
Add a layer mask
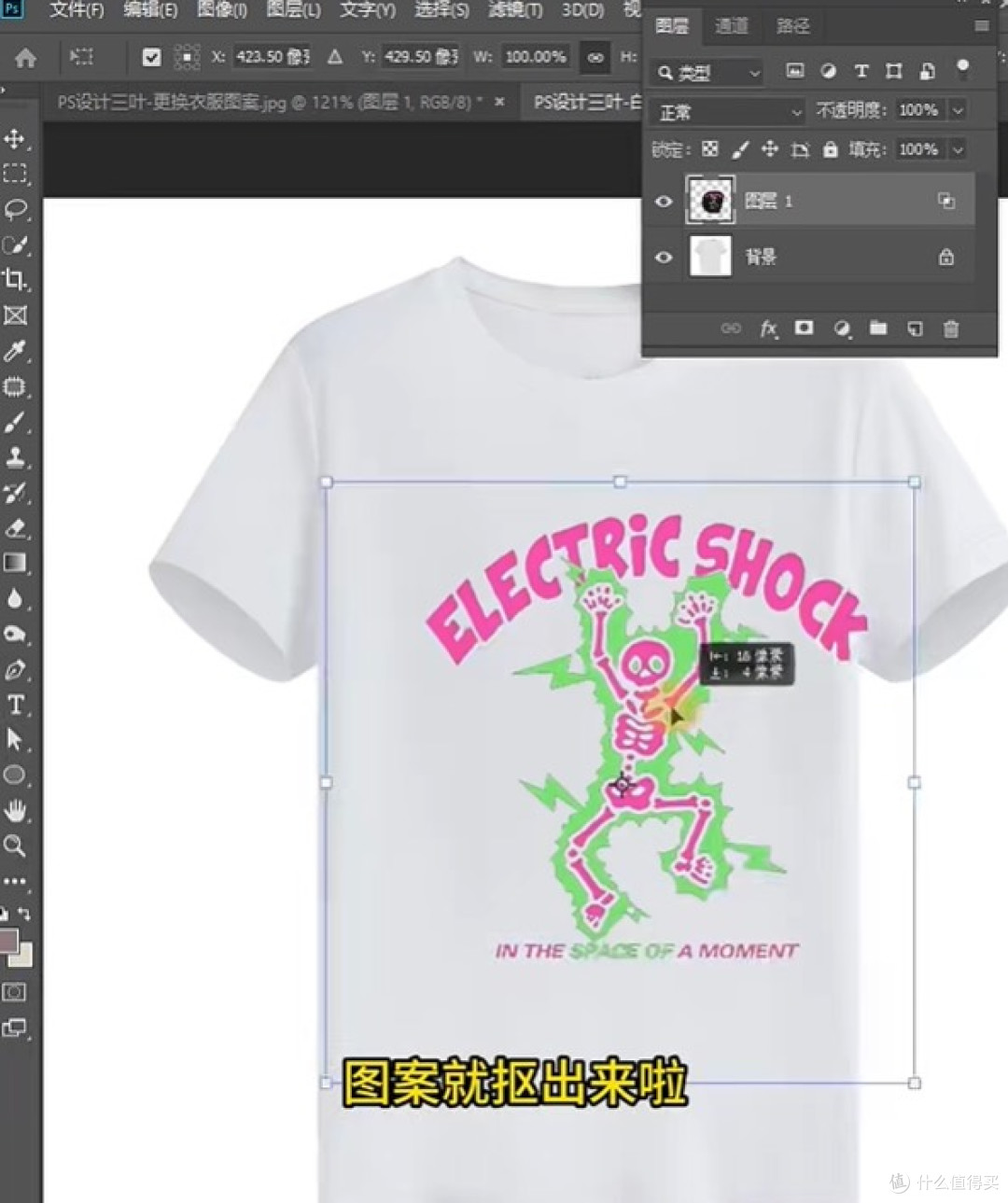point(804,329)
